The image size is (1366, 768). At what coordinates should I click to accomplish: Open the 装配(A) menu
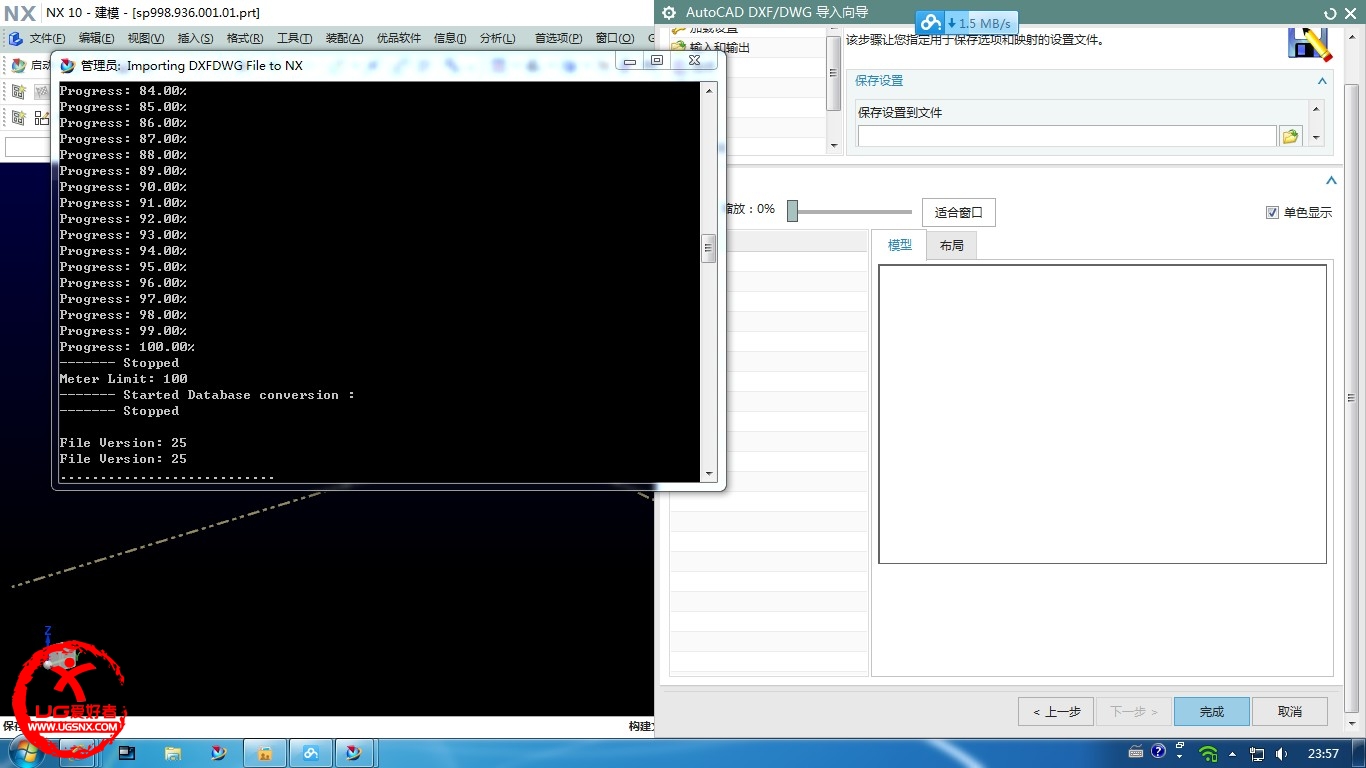[x=344, y=38]
